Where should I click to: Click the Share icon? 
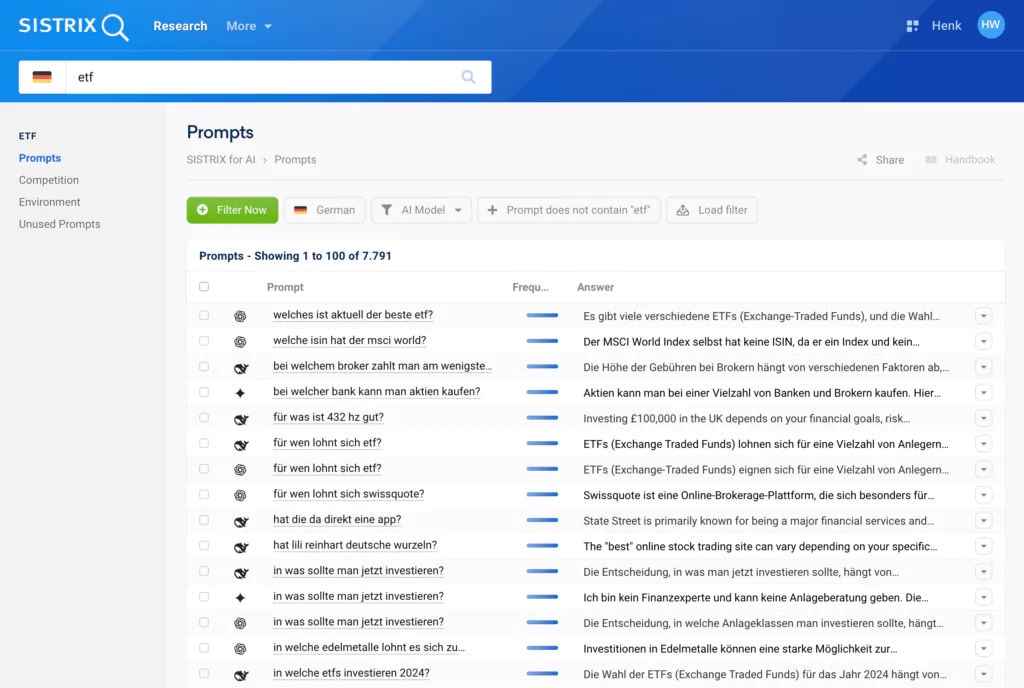point(862,160)
